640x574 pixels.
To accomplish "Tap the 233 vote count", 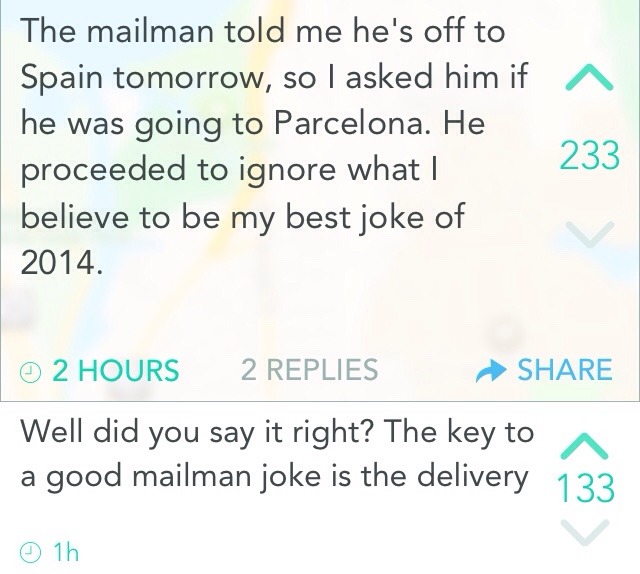I will pyautogui.click(x=589, y=155).
